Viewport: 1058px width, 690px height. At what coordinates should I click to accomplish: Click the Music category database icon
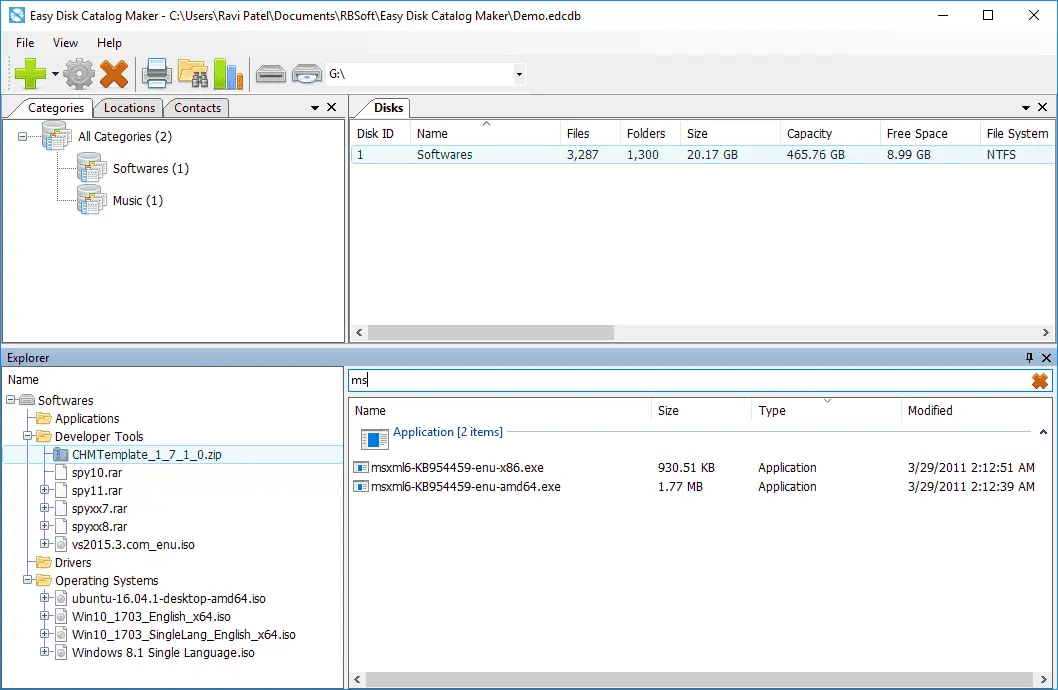tap(92, 200)
